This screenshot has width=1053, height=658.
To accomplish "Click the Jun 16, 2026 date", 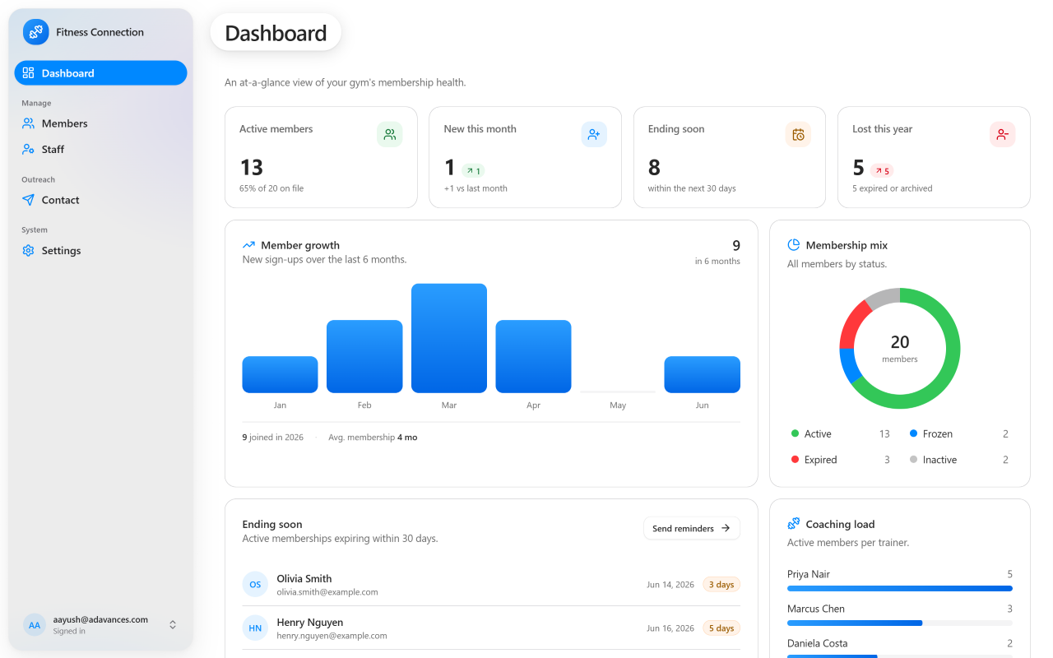I will [670, 628].
